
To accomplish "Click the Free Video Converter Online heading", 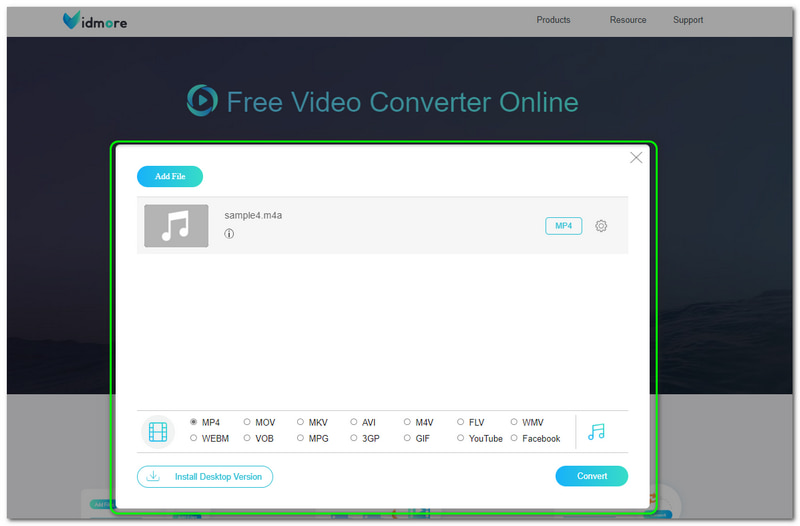I will [402, 102].
